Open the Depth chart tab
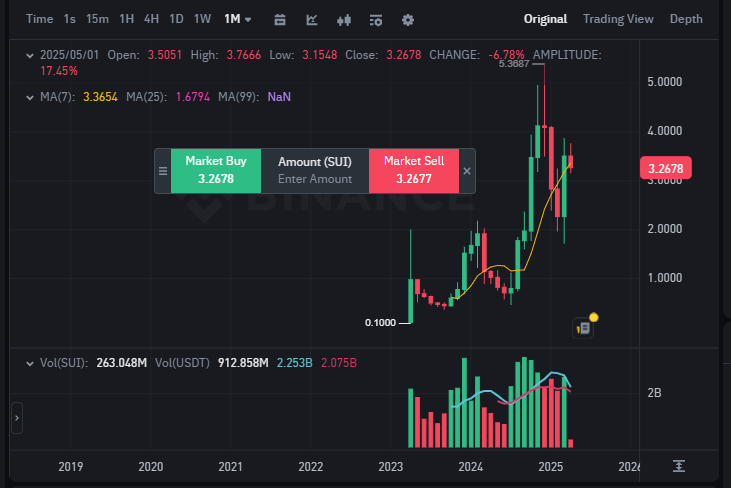The width and height of the screenshot is (731, 488). coord(686,19)
